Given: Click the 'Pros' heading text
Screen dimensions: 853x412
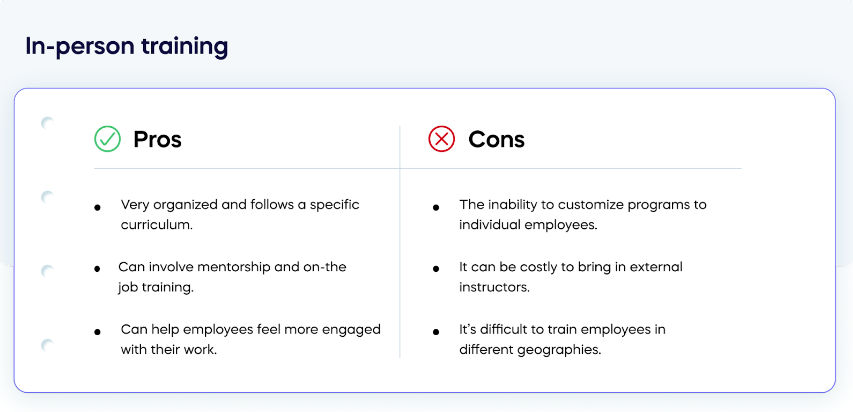Looking at the screenshot, I should (x=157, y=139).
